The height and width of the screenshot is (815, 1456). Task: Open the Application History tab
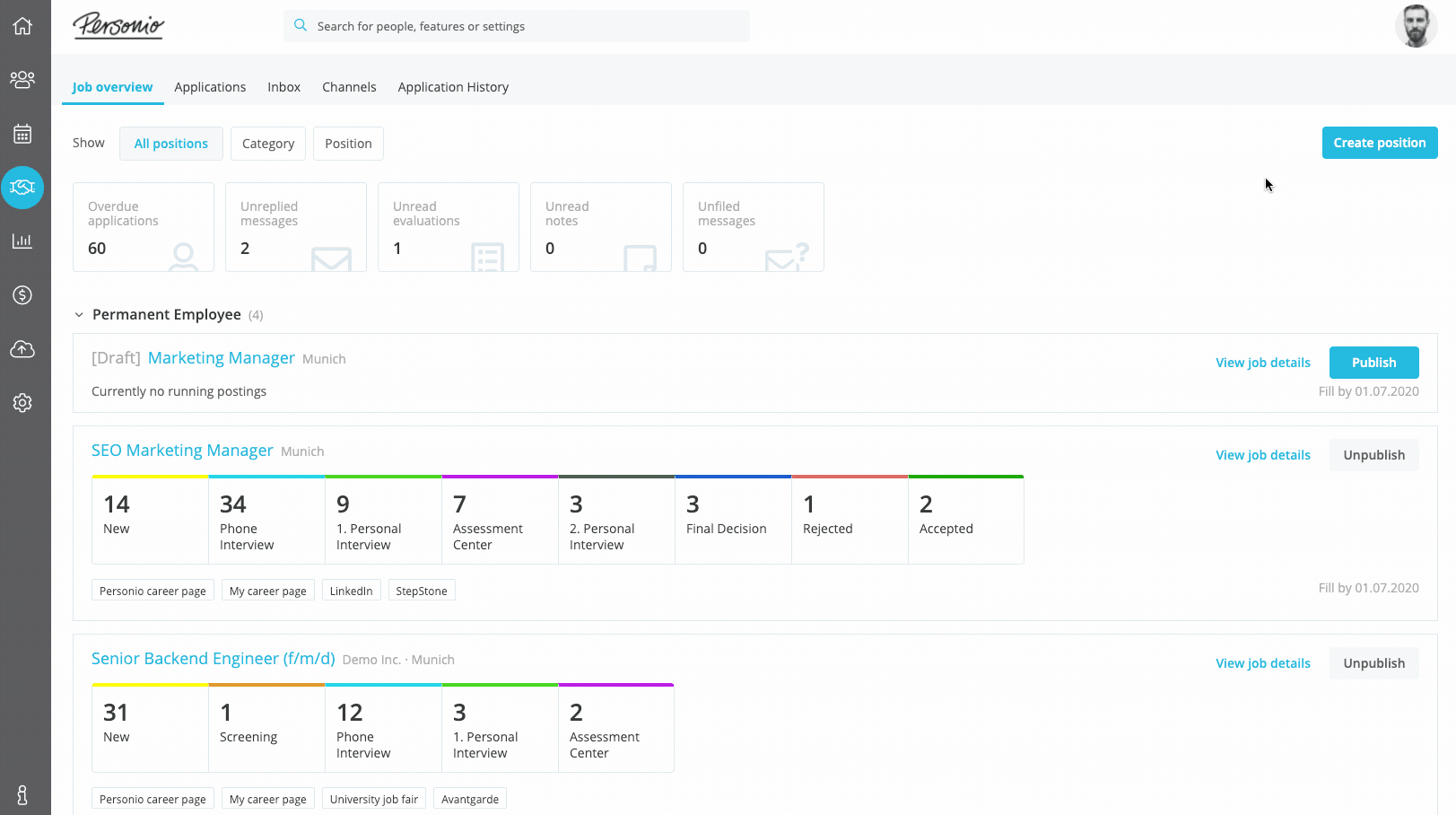453,87
